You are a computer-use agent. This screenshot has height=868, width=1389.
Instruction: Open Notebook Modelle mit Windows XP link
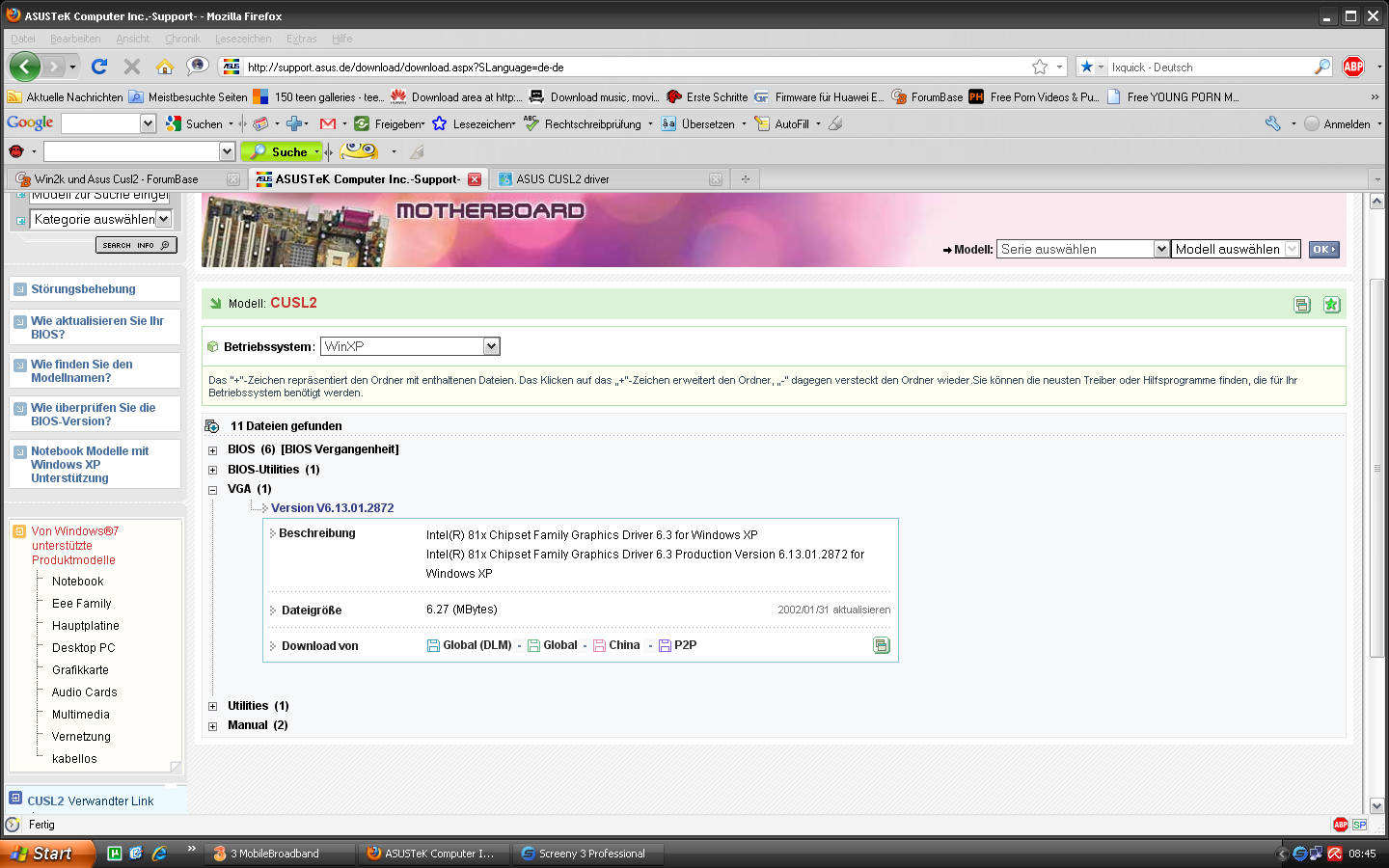click(x=90, y=464)
